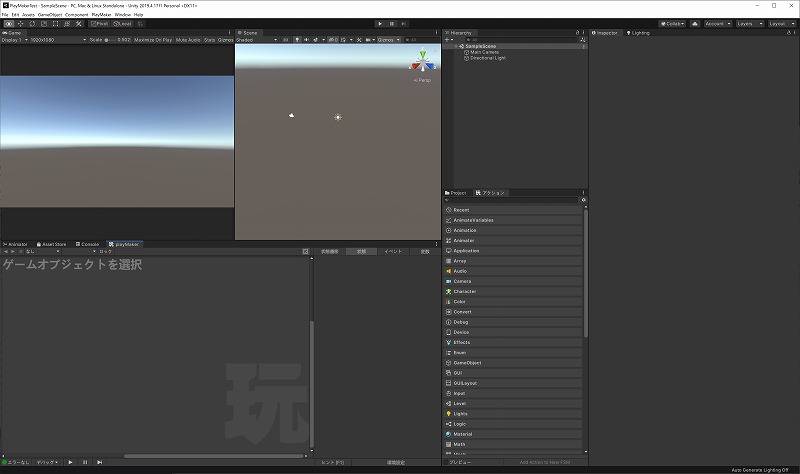This screenshot has width=800, height=474.
Task: Click the Hierarchy create plus button
Action: point(448,40)
